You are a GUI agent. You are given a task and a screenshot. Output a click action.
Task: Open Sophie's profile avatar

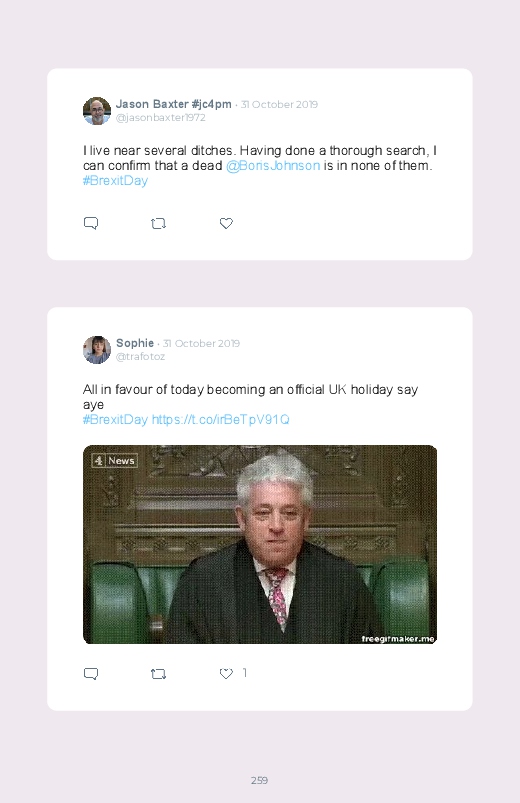[x=97, y=350]
